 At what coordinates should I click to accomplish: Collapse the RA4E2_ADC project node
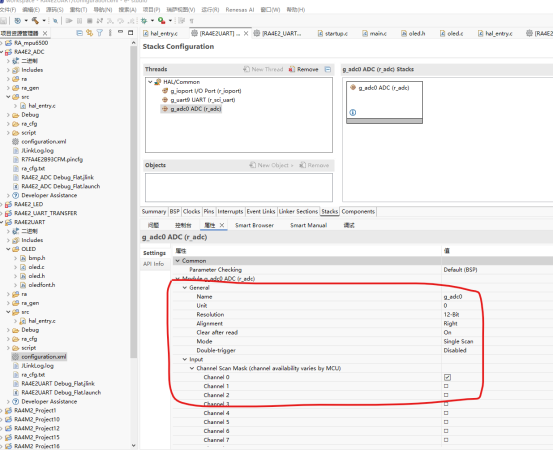tap(2, 52)
